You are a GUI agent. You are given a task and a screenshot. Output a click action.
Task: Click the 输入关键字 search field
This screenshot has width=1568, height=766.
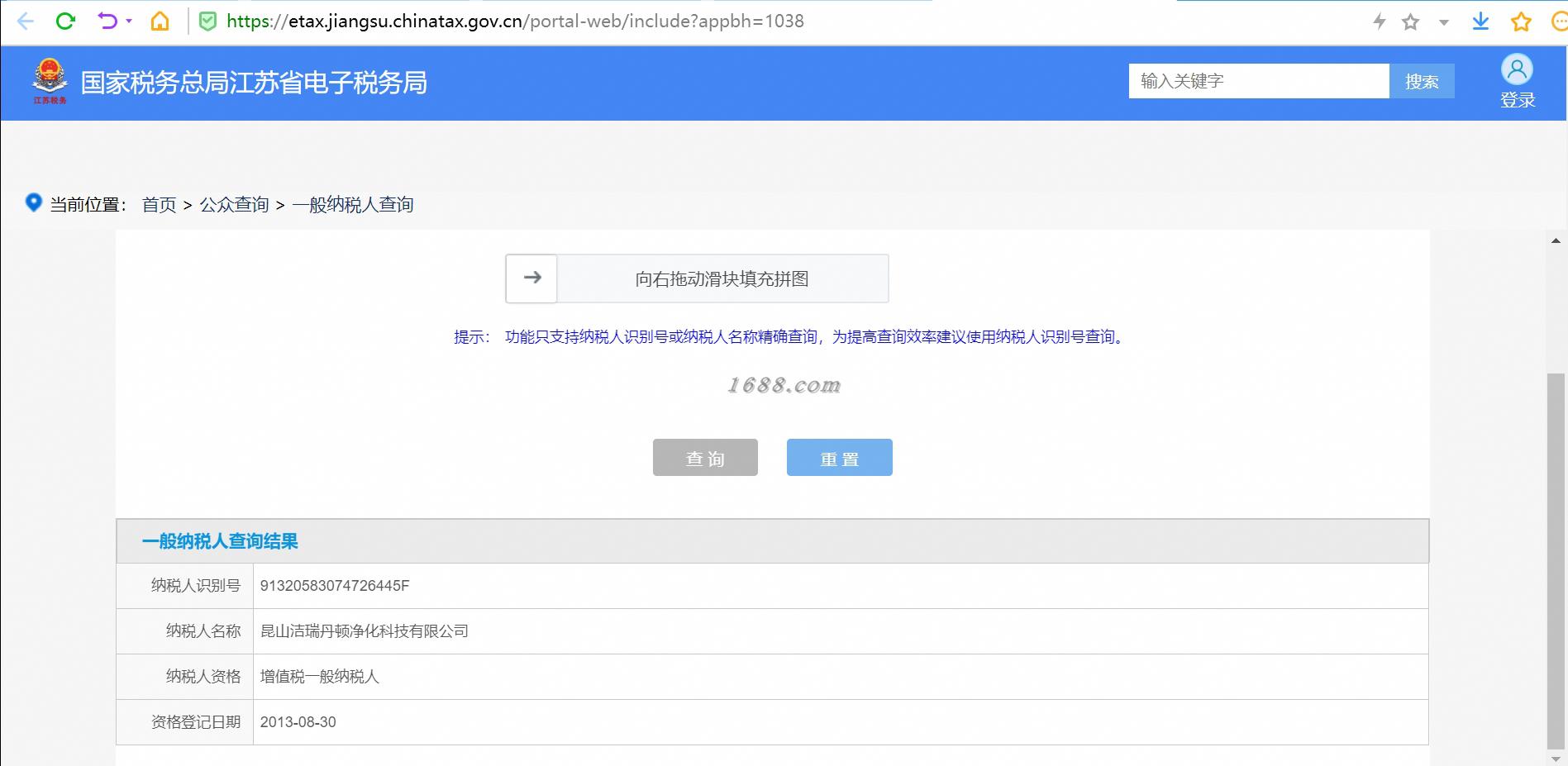pyautogui.click(x=1259, y=81)
